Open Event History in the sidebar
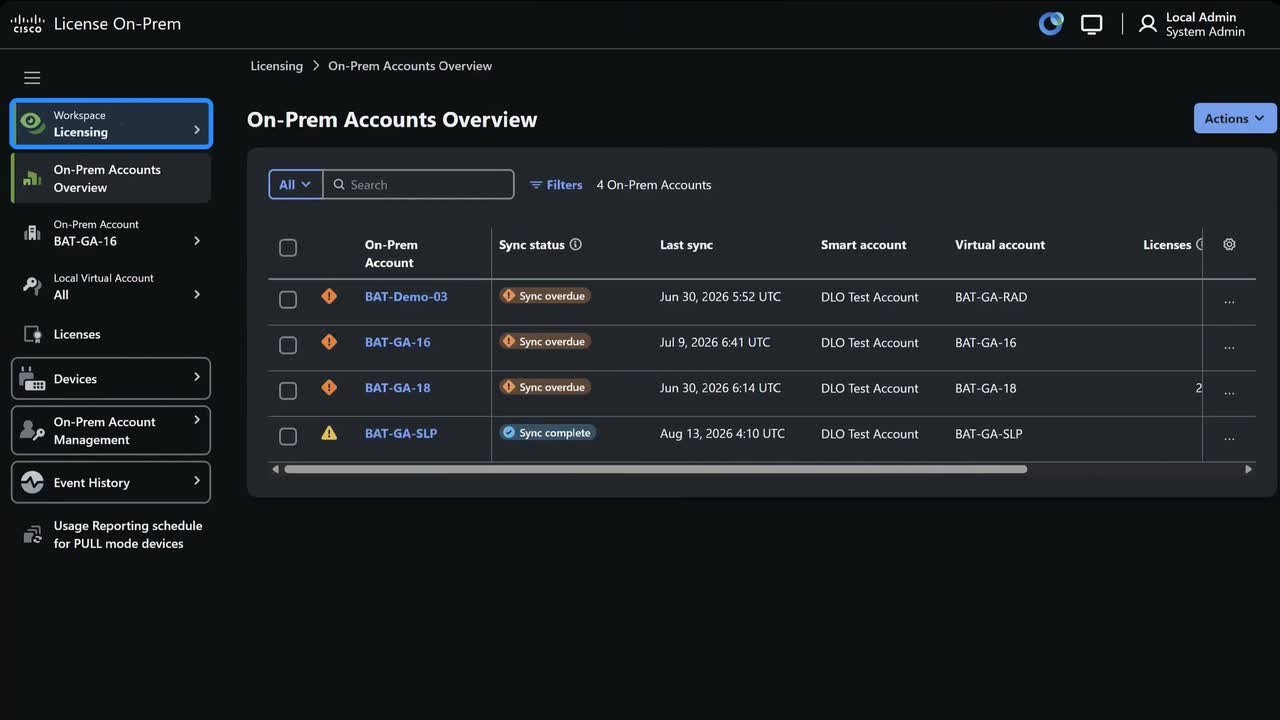 [111, 482]
